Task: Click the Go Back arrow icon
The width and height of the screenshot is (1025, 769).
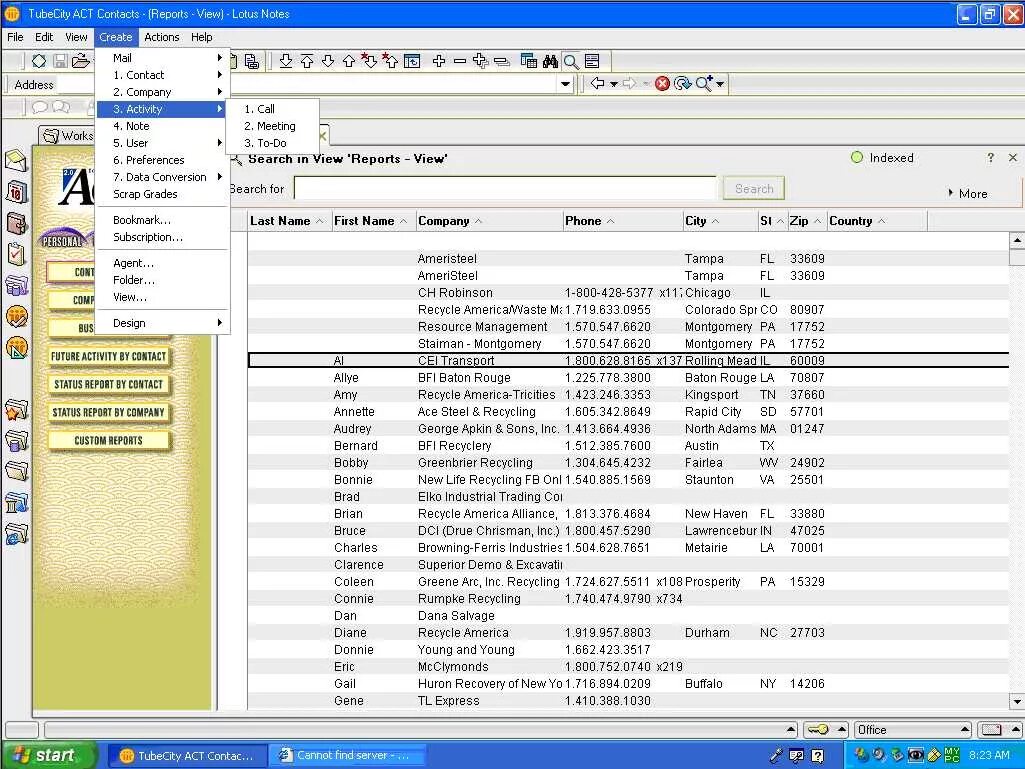Action: (597, 84)
